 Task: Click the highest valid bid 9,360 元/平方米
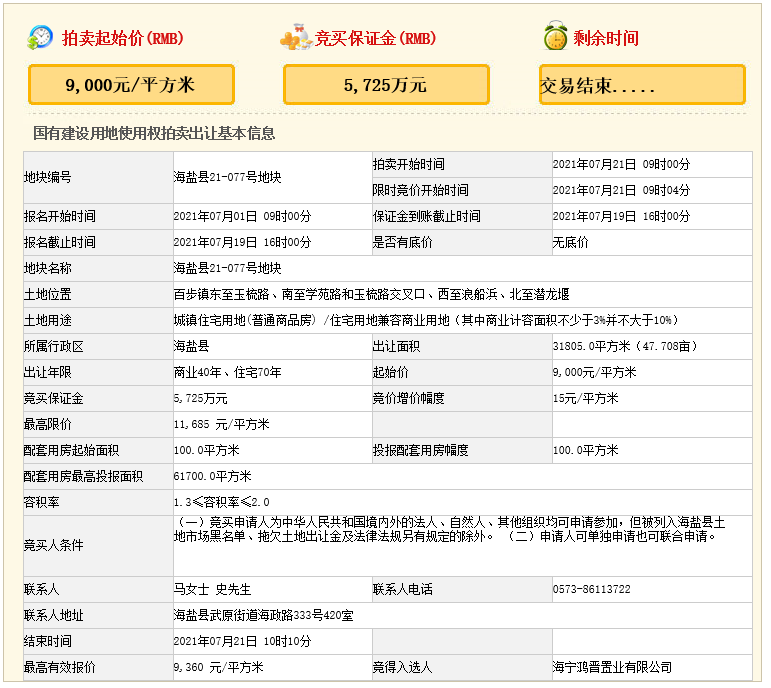[218, 667]
